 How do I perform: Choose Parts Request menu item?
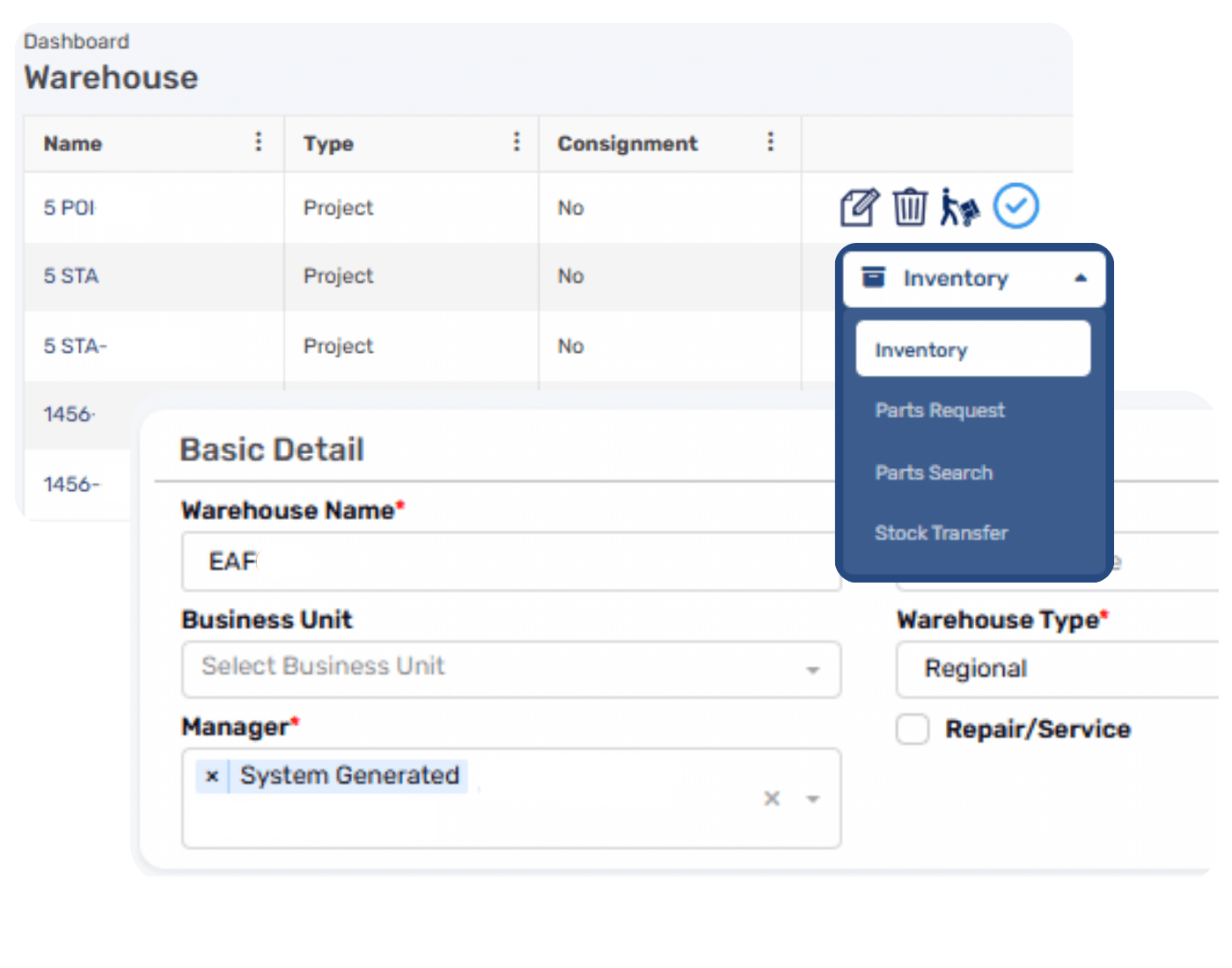pos(940,410)
